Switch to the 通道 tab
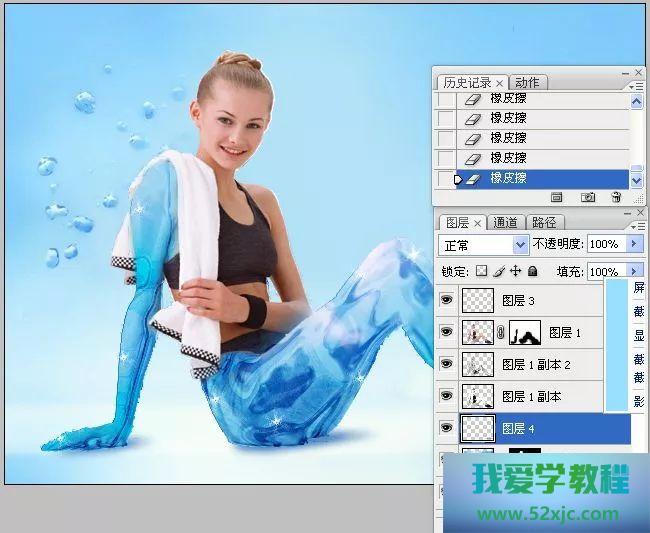The image size is (650, 533). point(506,222)
